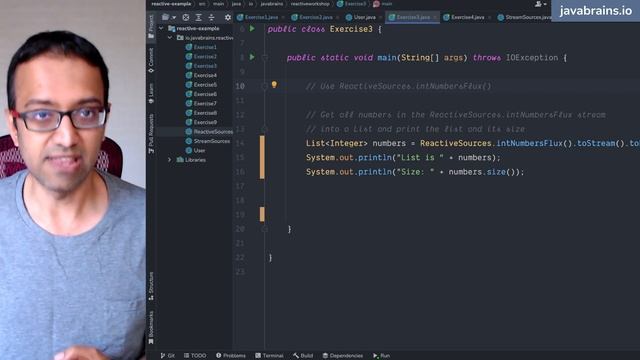Collapse the reactive-example project root
This screenshot has width=640, height=360.
tap(161, 29)
